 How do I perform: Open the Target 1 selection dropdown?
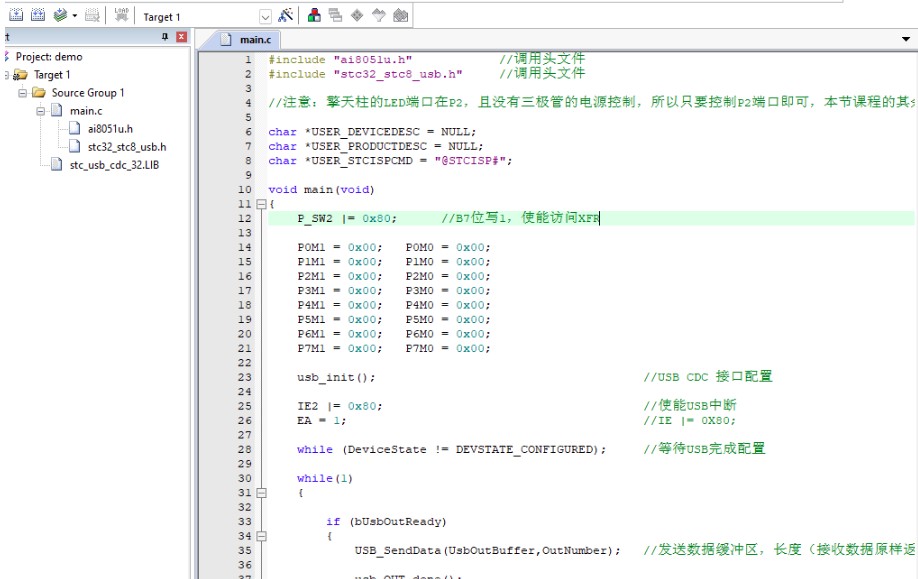click(x=265, y=17)
